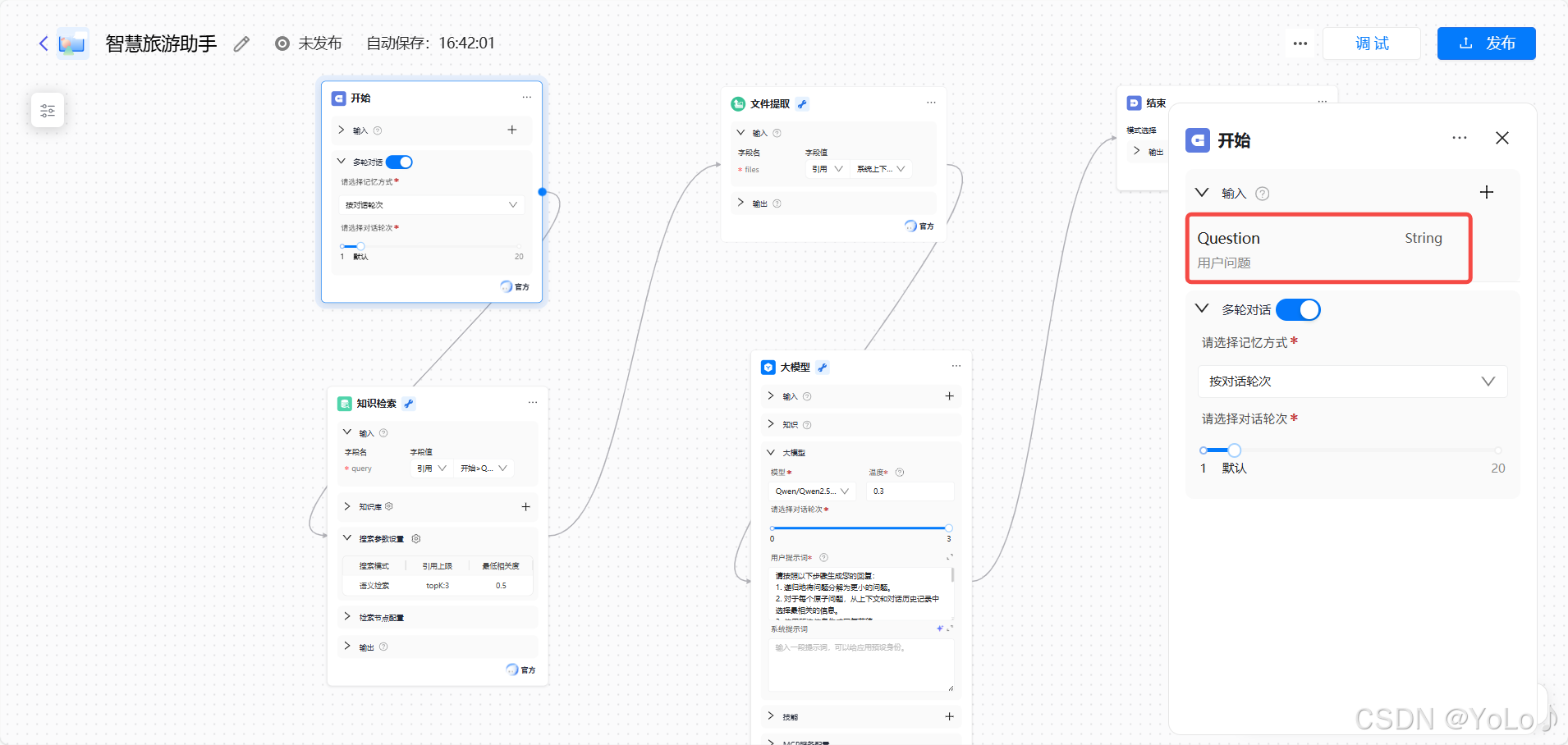Edit the app name with pencil icon

coord(241,43)
